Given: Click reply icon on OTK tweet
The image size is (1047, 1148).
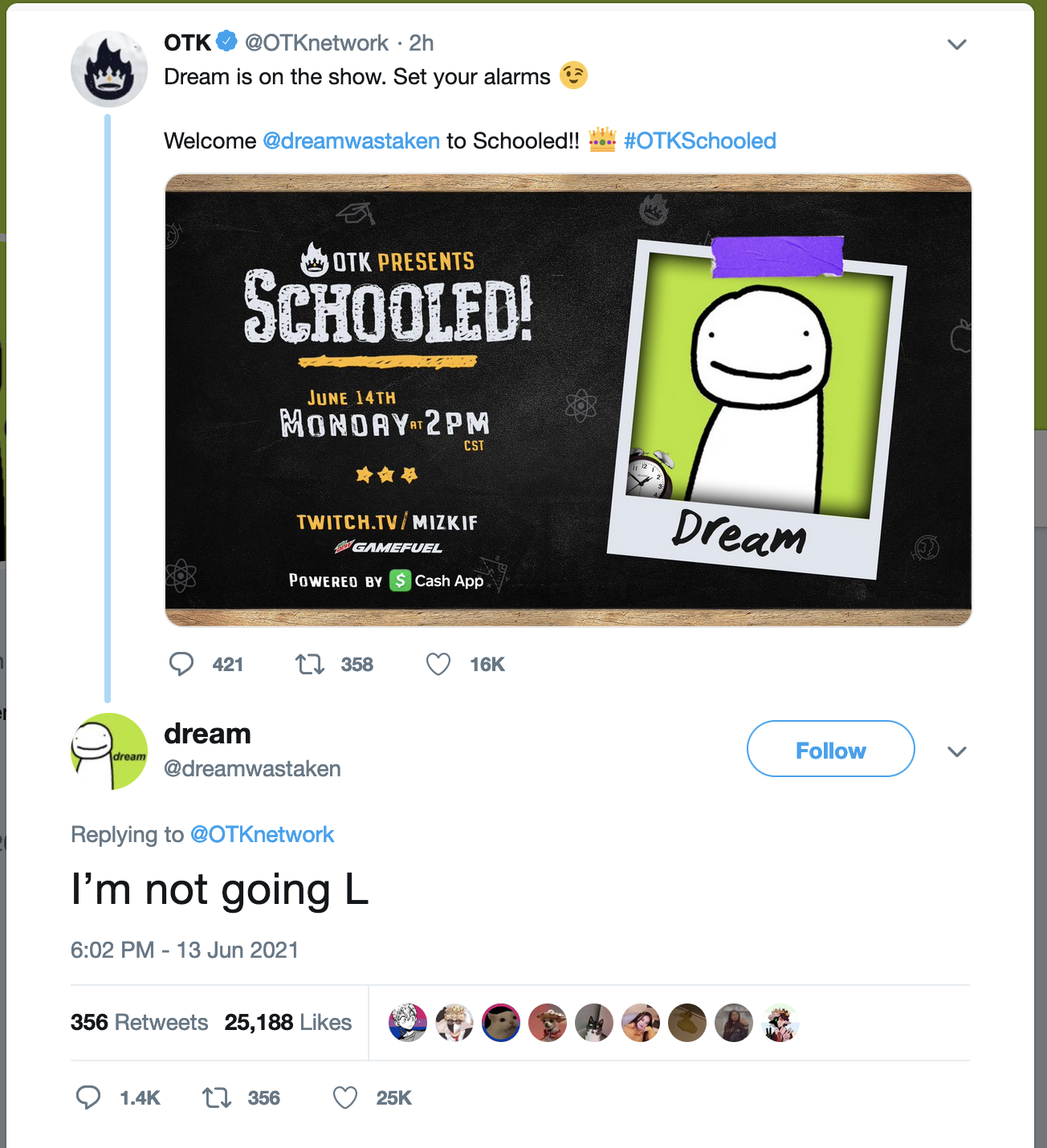Looking at the screenshot, I should (181, 664).
